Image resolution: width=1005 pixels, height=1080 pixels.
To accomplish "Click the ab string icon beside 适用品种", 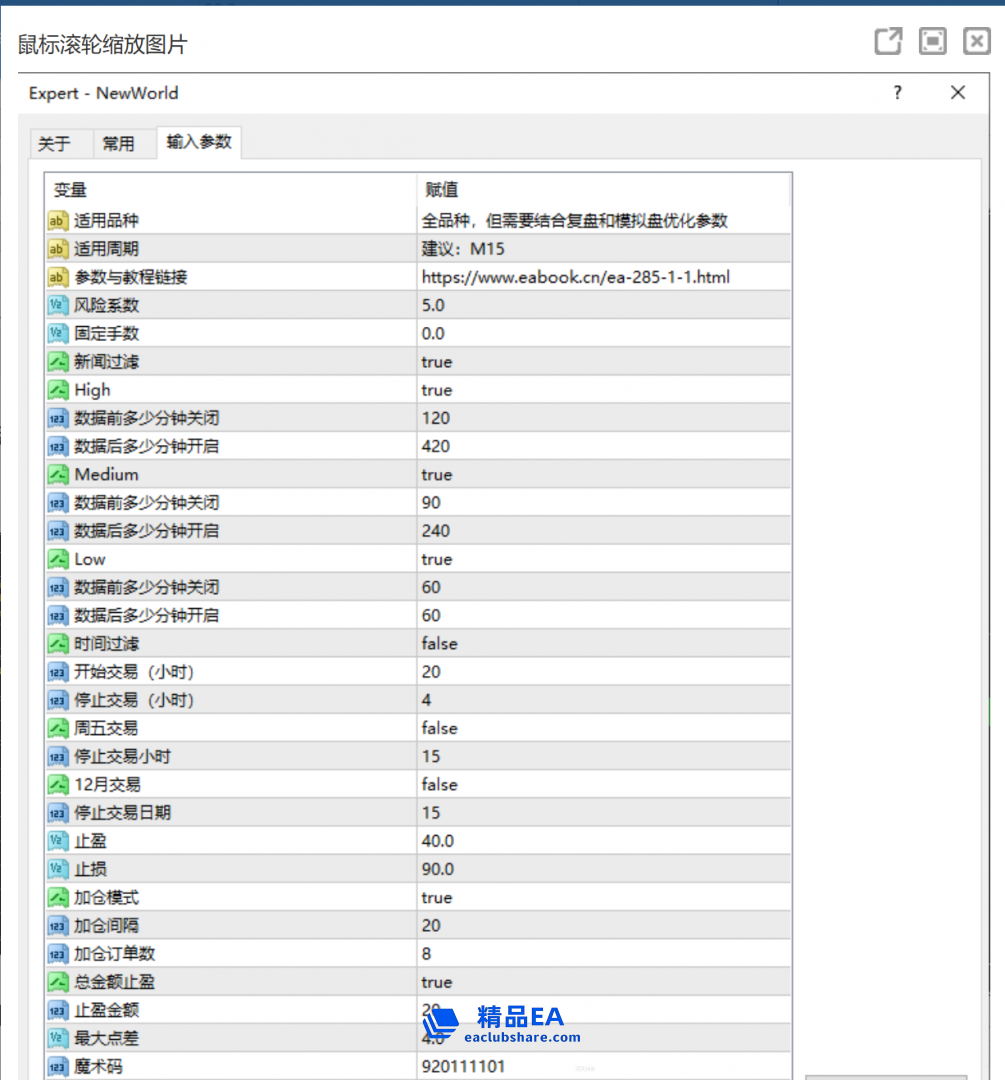I will click(57, 221).
